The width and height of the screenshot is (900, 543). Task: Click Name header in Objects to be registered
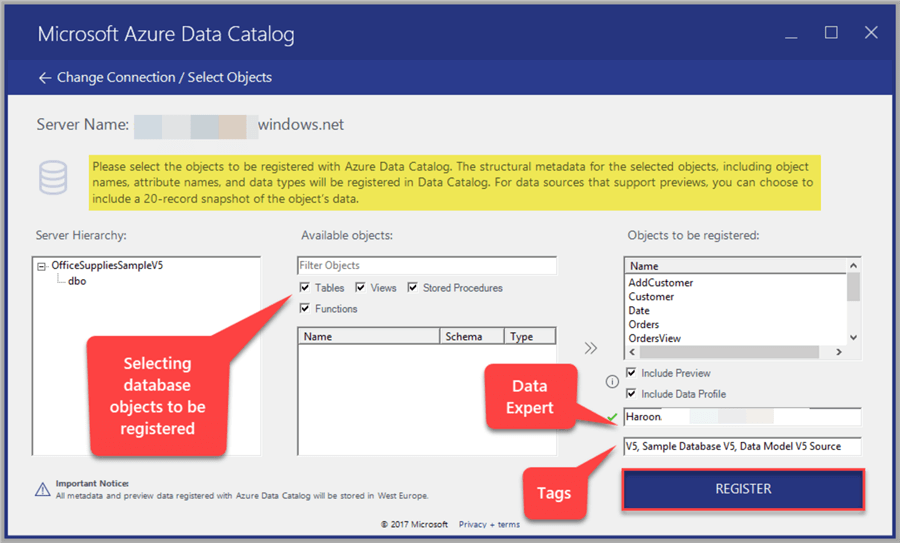tap(736, 266)
